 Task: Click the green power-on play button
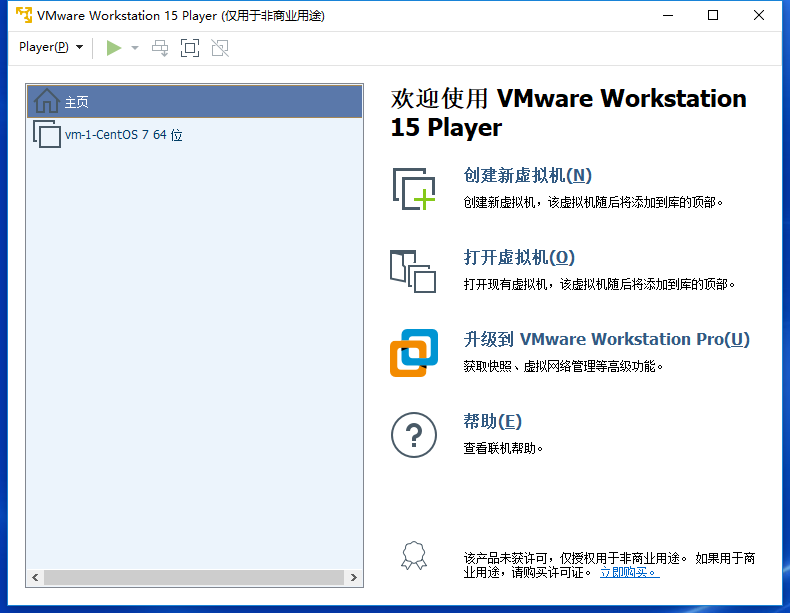[114, 48]
